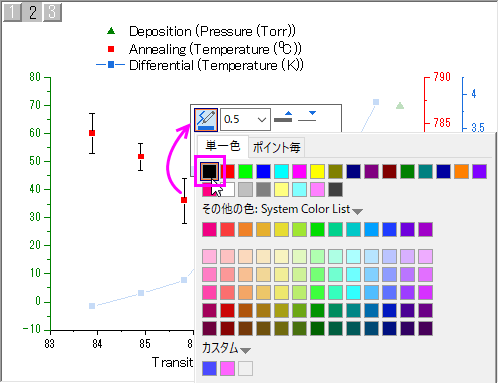499x383 pixels.
Task: Click the blue Differential line legend symbol
Action: click(x=111, y=64)
